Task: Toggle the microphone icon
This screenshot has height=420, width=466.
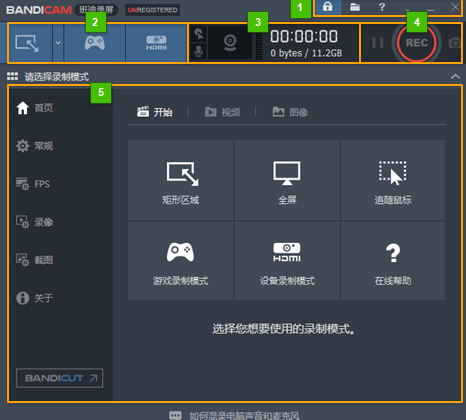Action: tap(199, 51)
